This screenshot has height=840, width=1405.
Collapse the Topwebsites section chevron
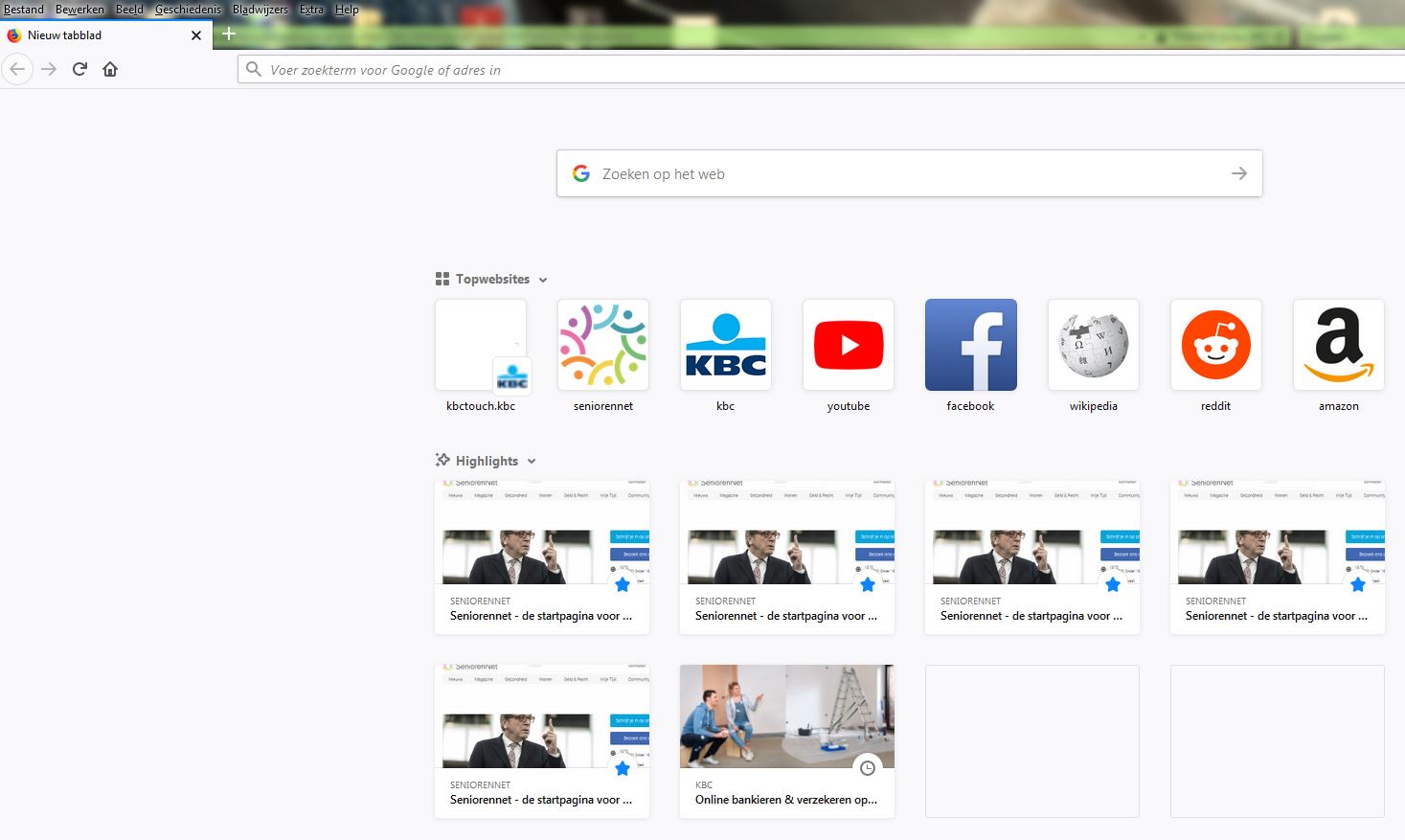(x=543, y=280)
